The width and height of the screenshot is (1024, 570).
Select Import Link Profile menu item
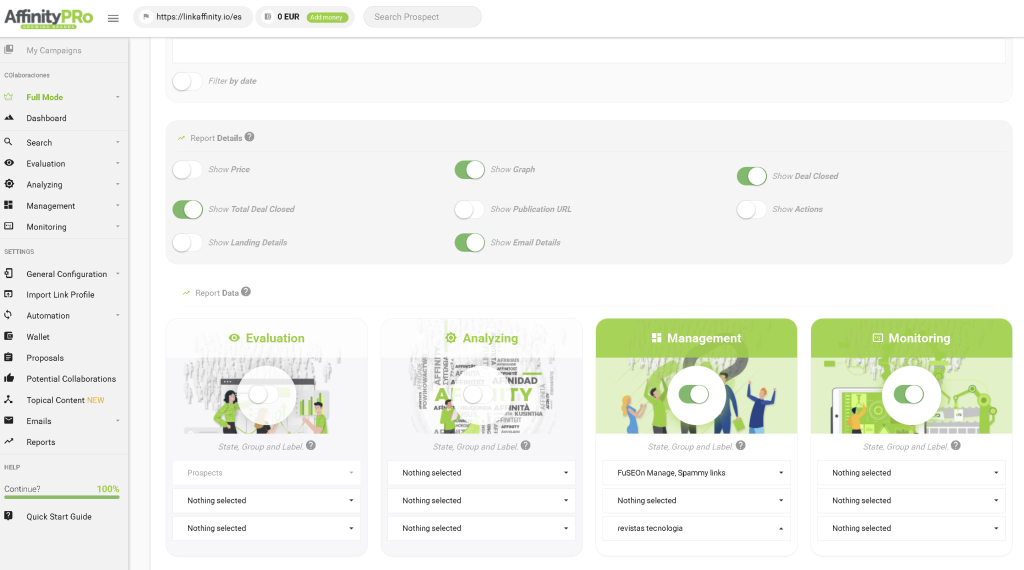pyautogui.click(x=60, y=295)
